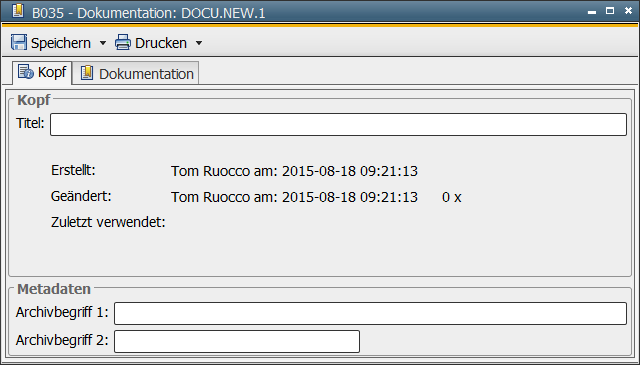
Task: Click the Zuletzt verwendet label
Action: click(108, 222)
